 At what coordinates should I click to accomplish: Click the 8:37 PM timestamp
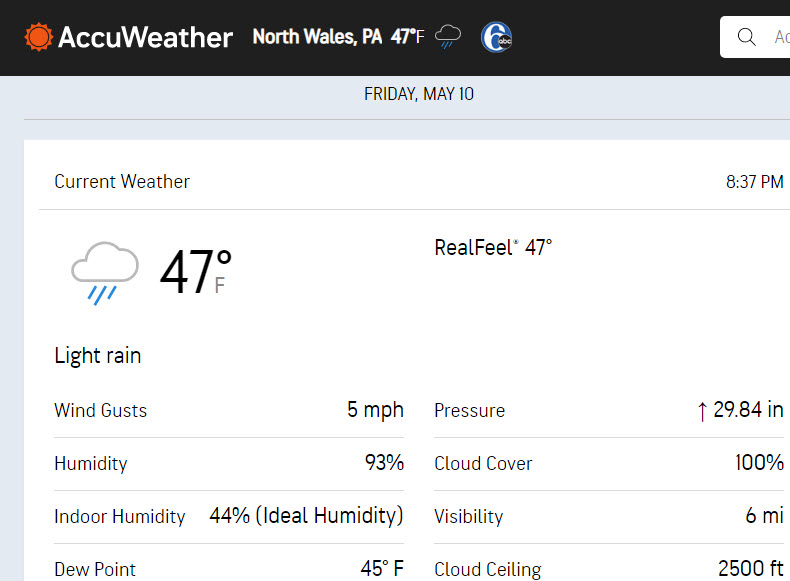754,181
